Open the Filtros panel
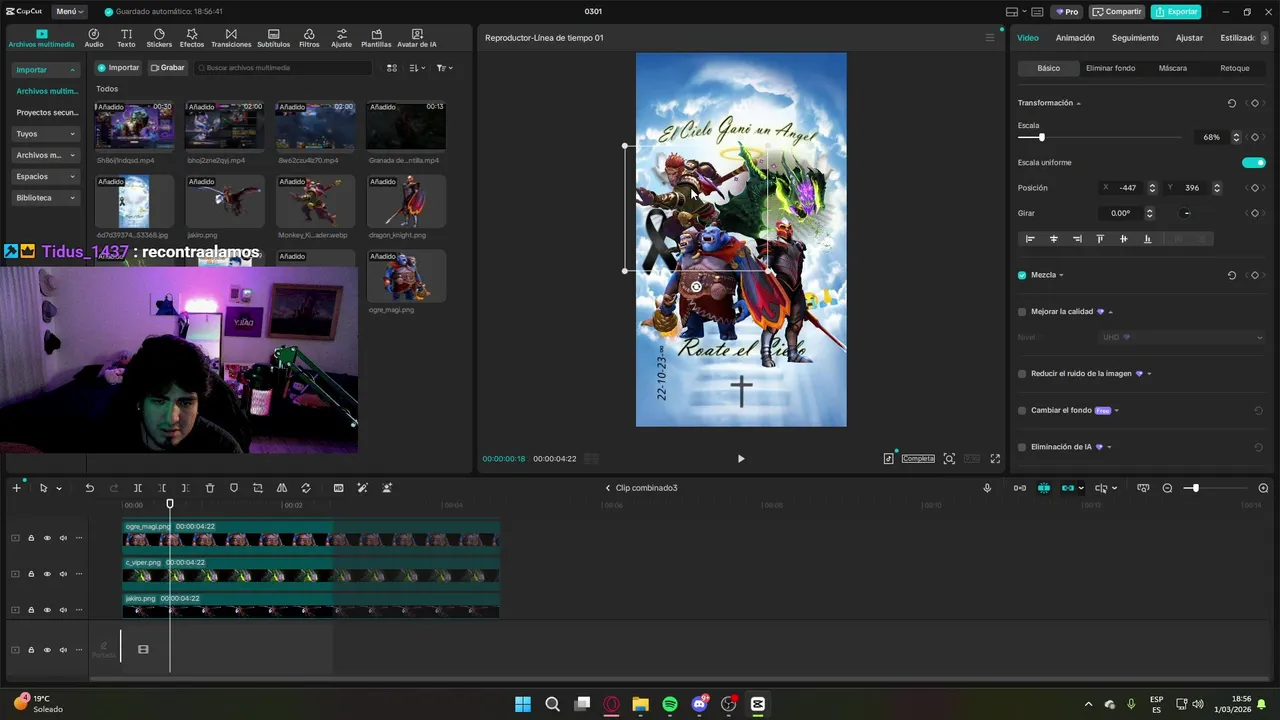The height and width of the screenshot is (720, 1280). (x=309, y=38)
